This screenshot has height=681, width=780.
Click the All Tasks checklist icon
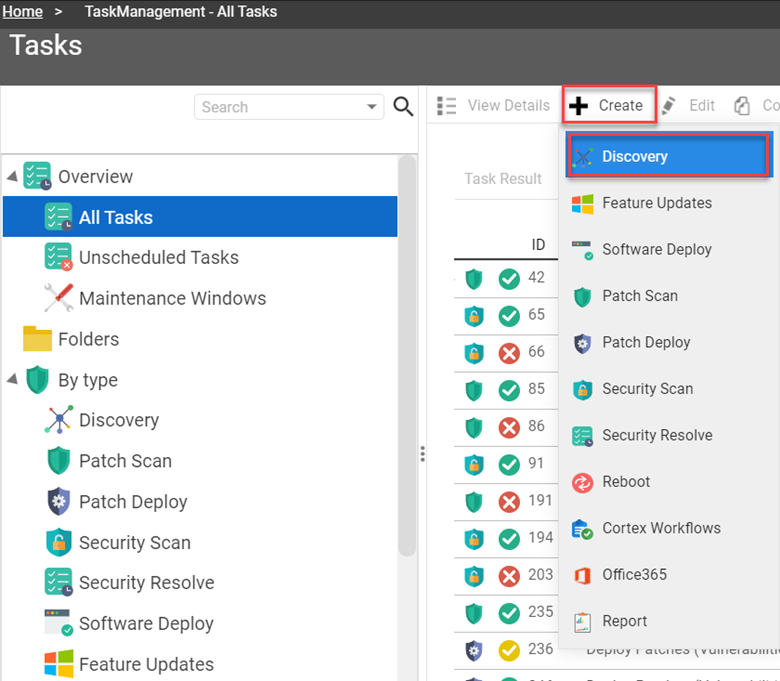[x=59, y=217]
